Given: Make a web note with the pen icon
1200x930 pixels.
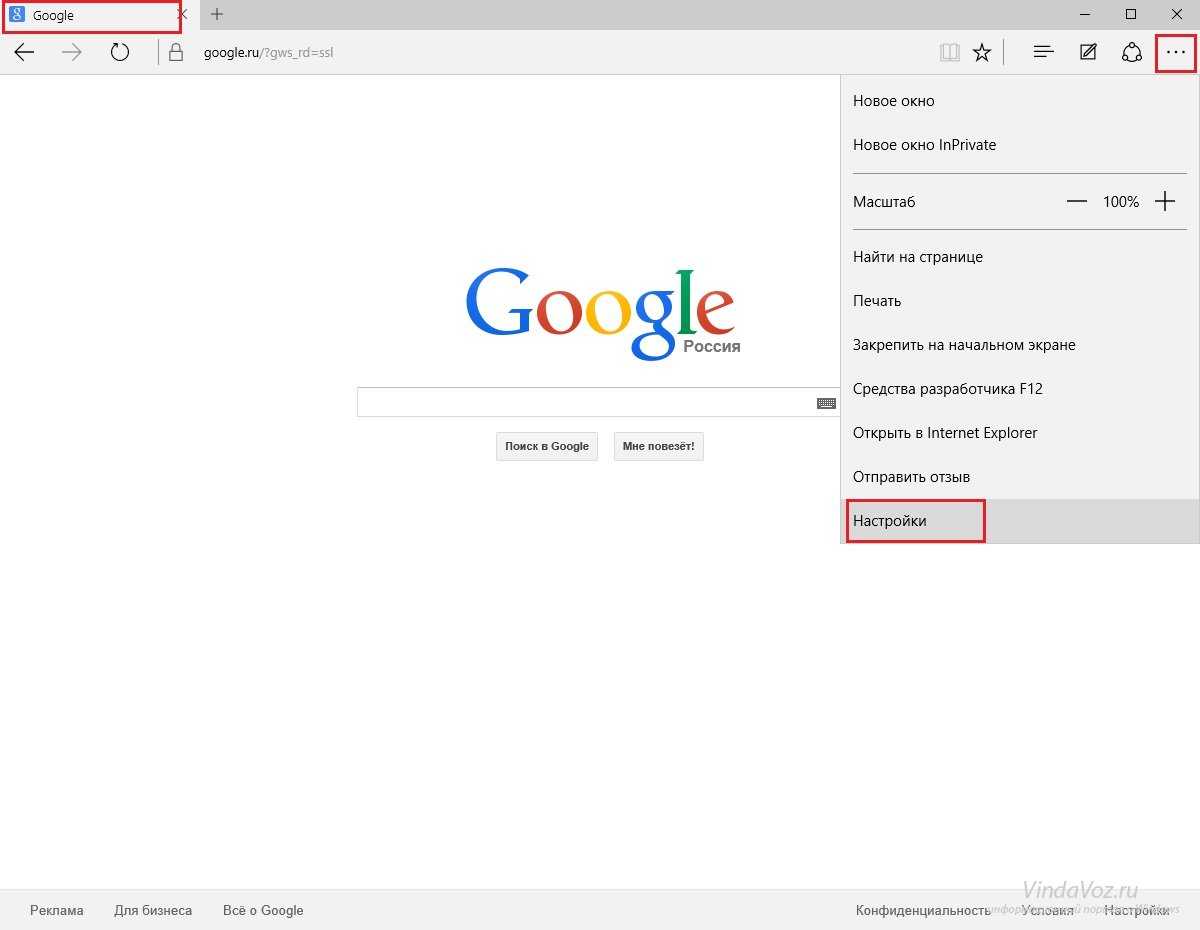Looking at the screenshot, I should pos(1088,53).
